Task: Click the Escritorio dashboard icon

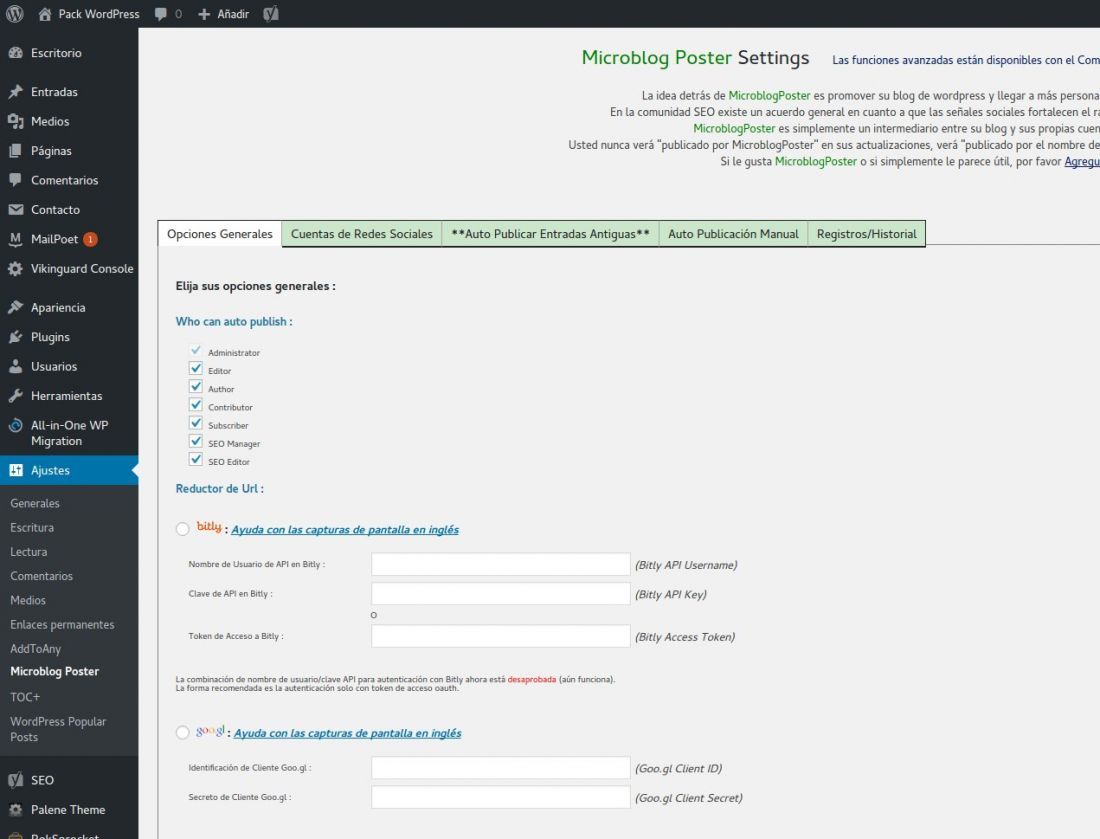Action: 15,53
